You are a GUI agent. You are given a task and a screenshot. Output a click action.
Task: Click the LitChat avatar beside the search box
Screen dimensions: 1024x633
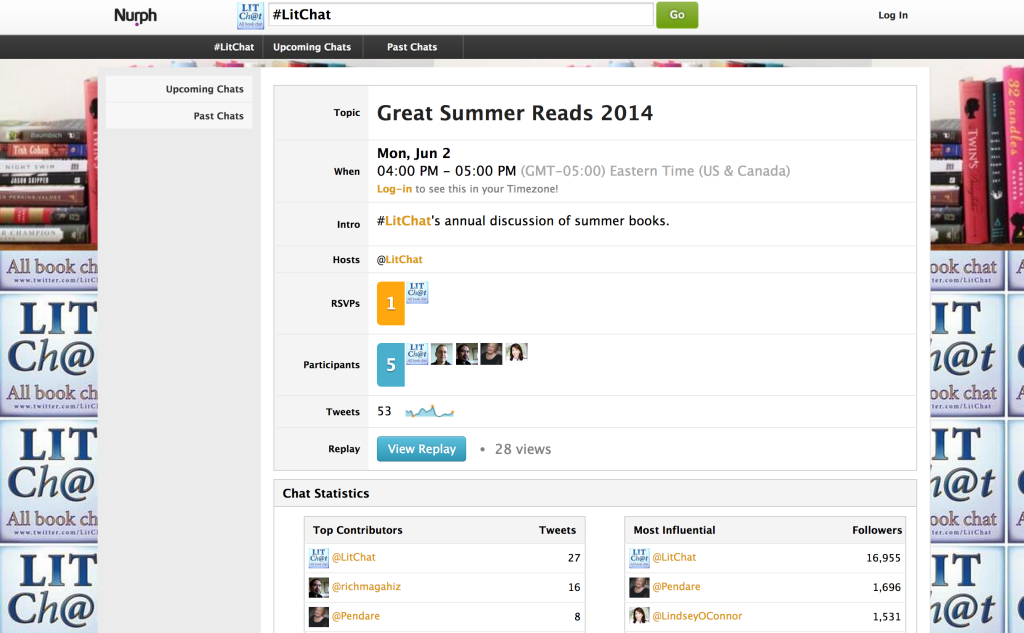[250, 16]
